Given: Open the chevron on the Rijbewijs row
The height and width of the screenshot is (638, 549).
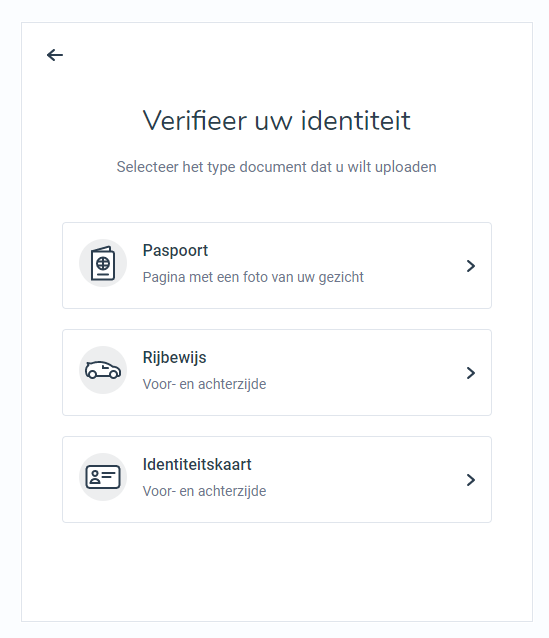Looking at the screenshot, I should [x=471, y=373].
